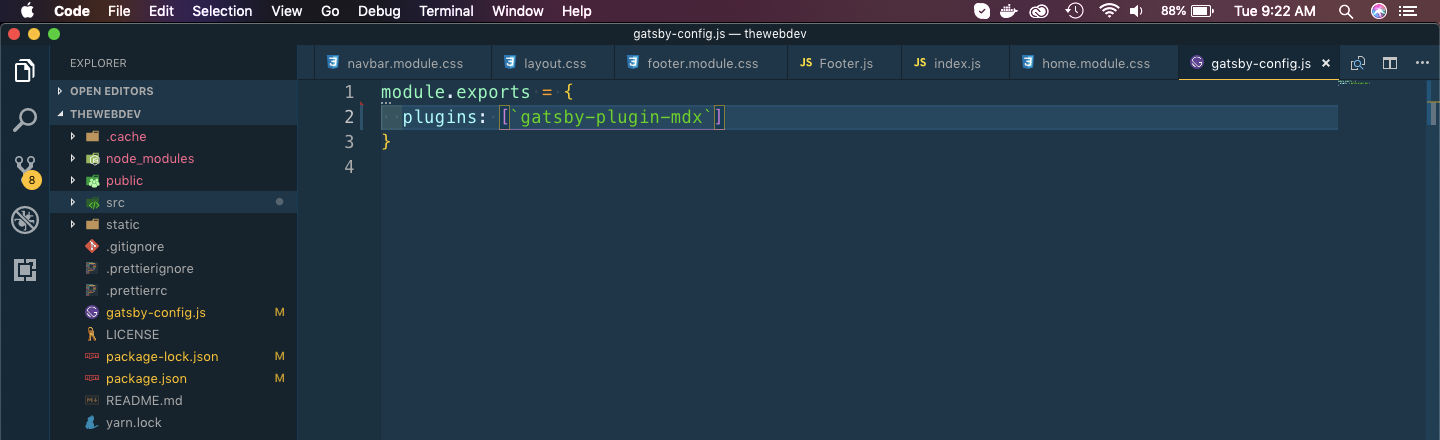Expand the Open Editors section
The height and width of the screenshot is (440, 1440).
point(173,91)
